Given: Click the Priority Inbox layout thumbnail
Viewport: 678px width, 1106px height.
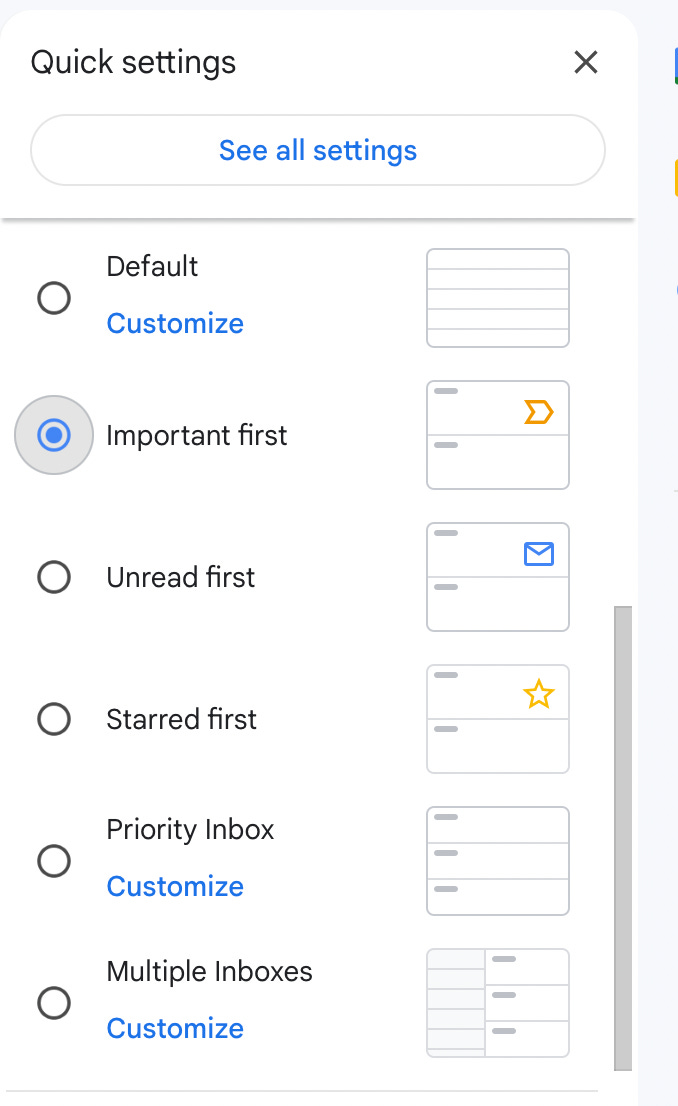Looking at the screenshot, I should 497,861.
